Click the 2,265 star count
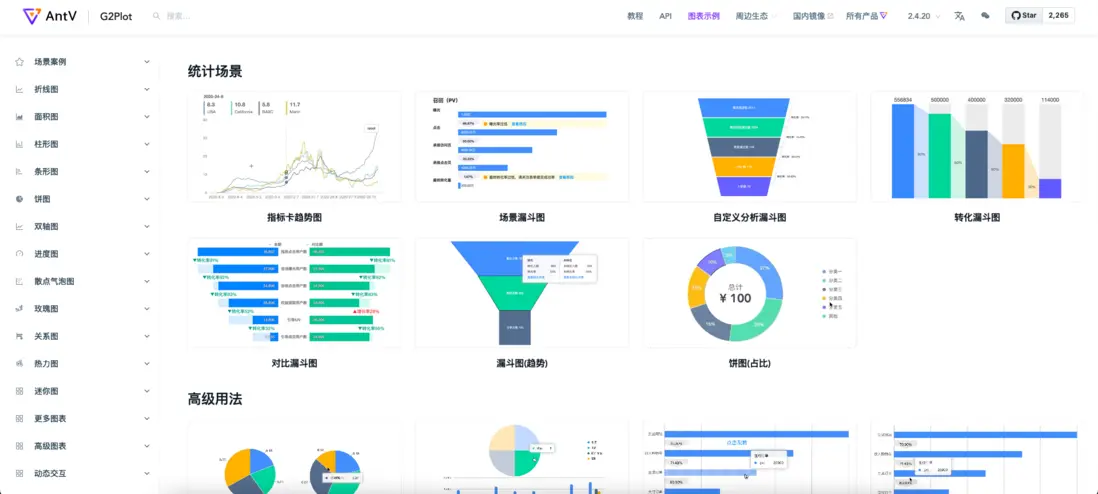1098x494 pixels. pyautogui.click(x=1058, y=15)
